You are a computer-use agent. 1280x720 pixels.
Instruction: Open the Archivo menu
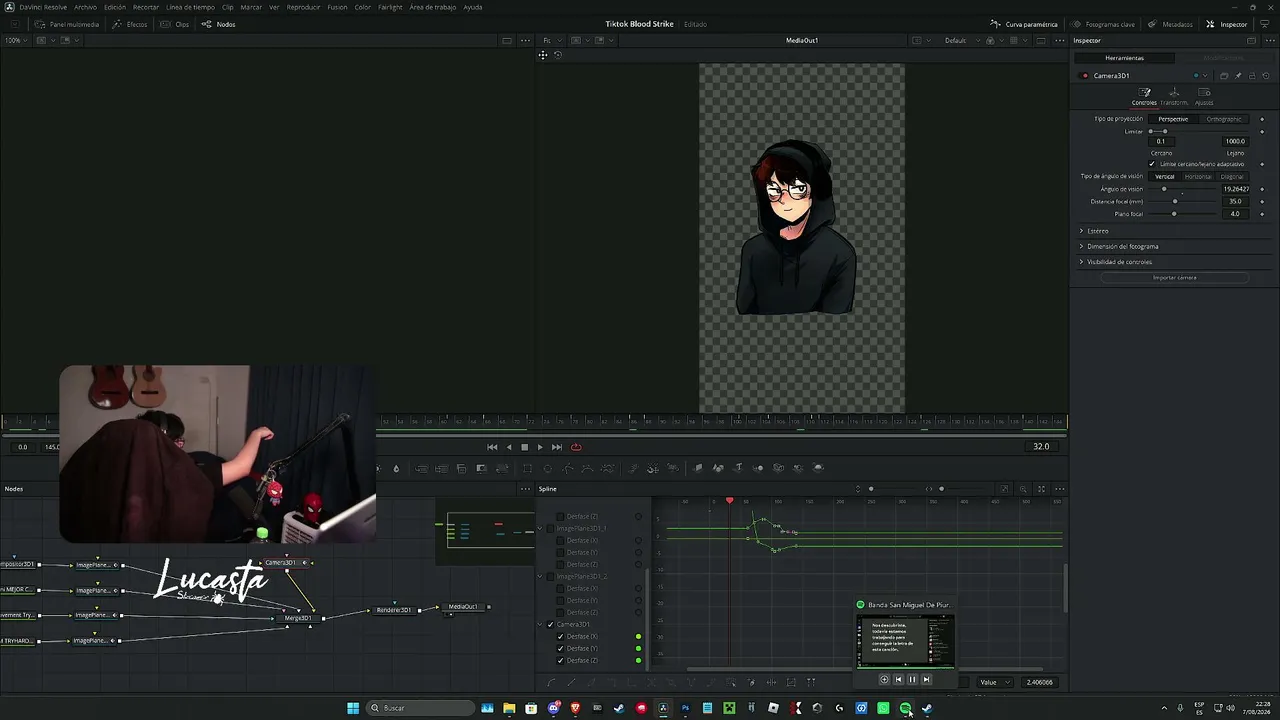tap(85, 7)
